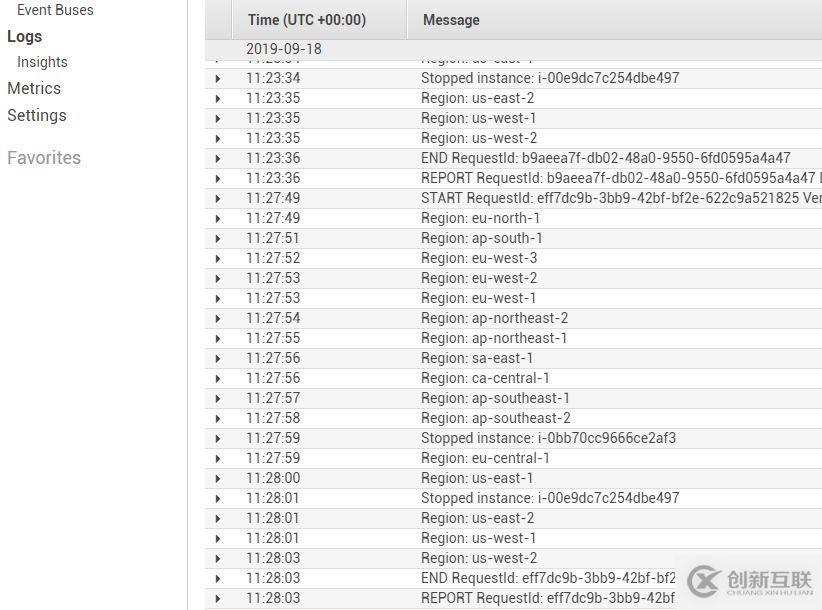Expand the Region: sa-east-1 log row
This screenshot has height=610, width=822.
pyautogui.click(x=218, y=358)
